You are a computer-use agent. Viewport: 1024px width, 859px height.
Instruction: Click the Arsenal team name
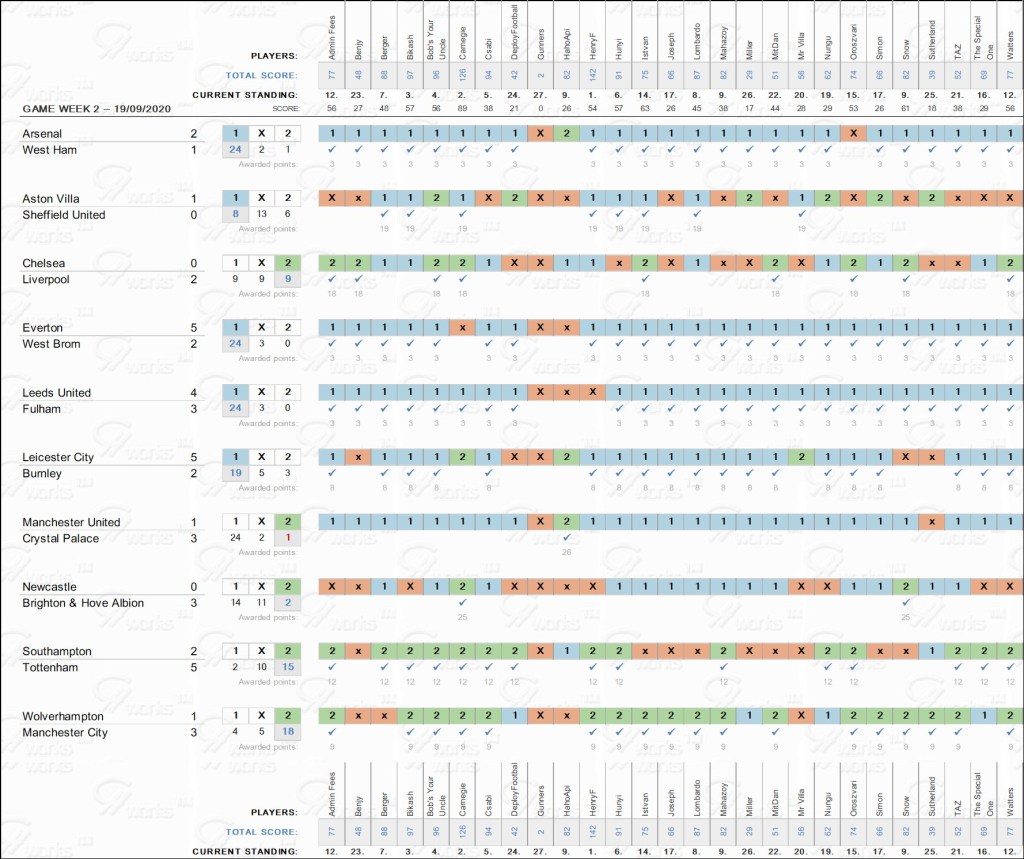pyautogui.click(x=42, y=134)
